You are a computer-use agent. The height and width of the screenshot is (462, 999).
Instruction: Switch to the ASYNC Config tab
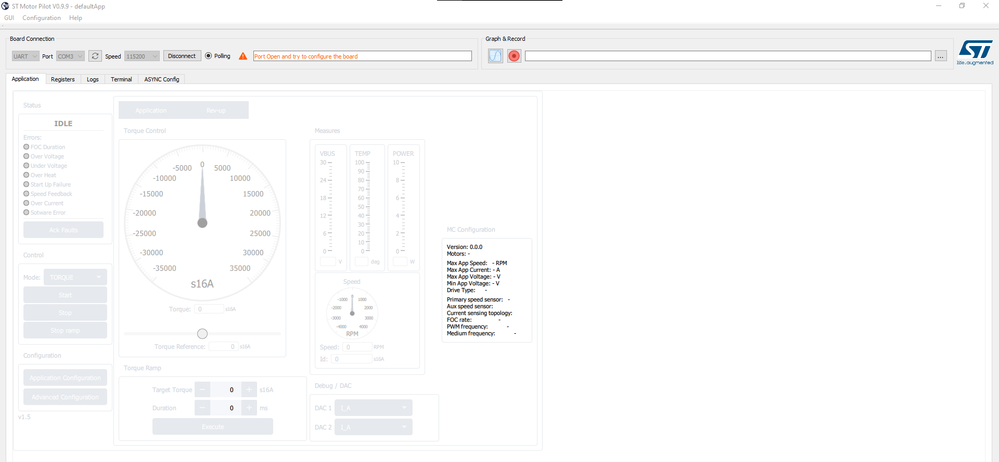(x=161, y=80)
